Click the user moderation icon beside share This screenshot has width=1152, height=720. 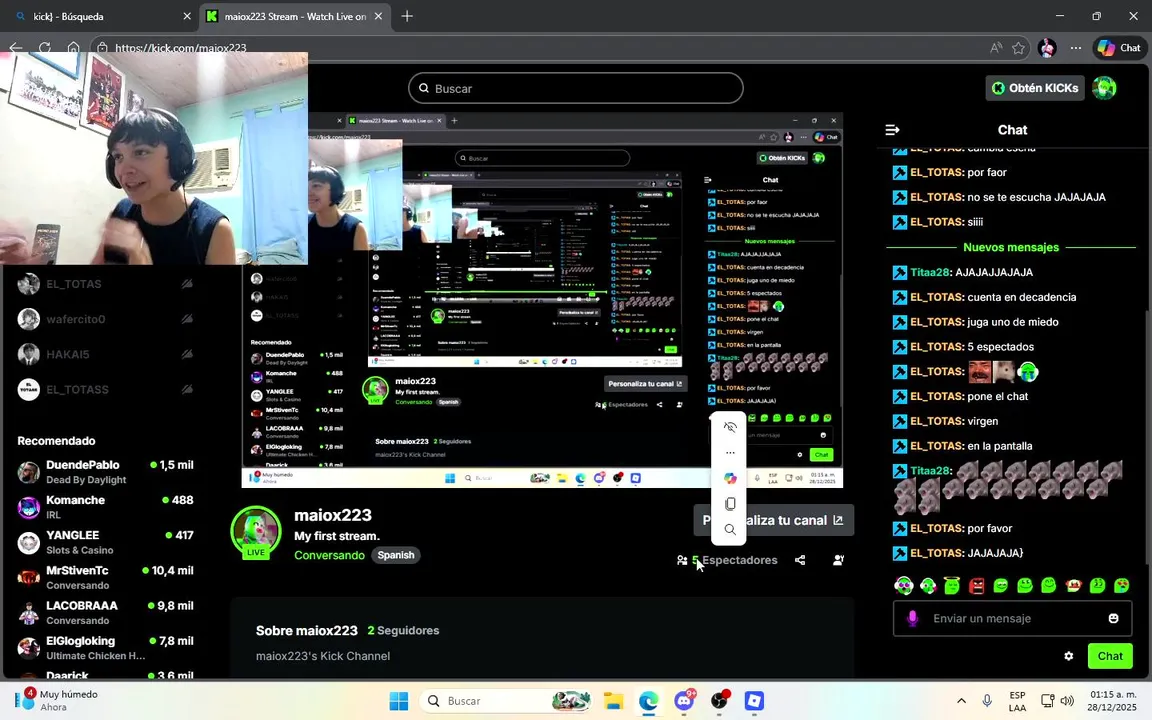tap(838, 560)
